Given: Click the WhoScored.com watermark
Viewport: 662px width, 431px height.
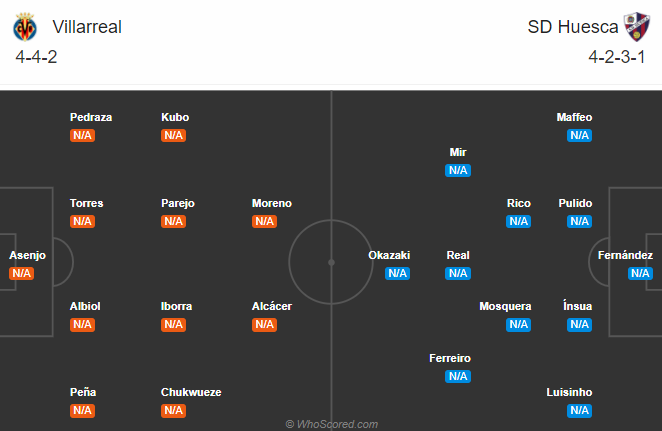Looking at the screenshot, I should (332, 424).
